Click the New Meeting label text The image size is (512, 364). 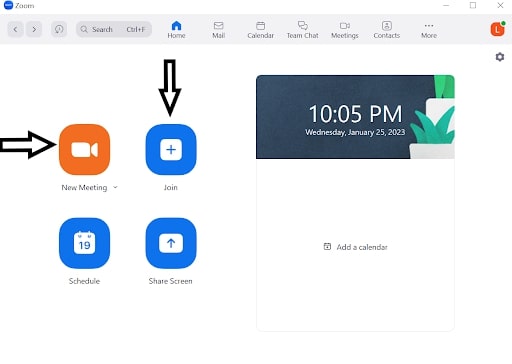84,187
